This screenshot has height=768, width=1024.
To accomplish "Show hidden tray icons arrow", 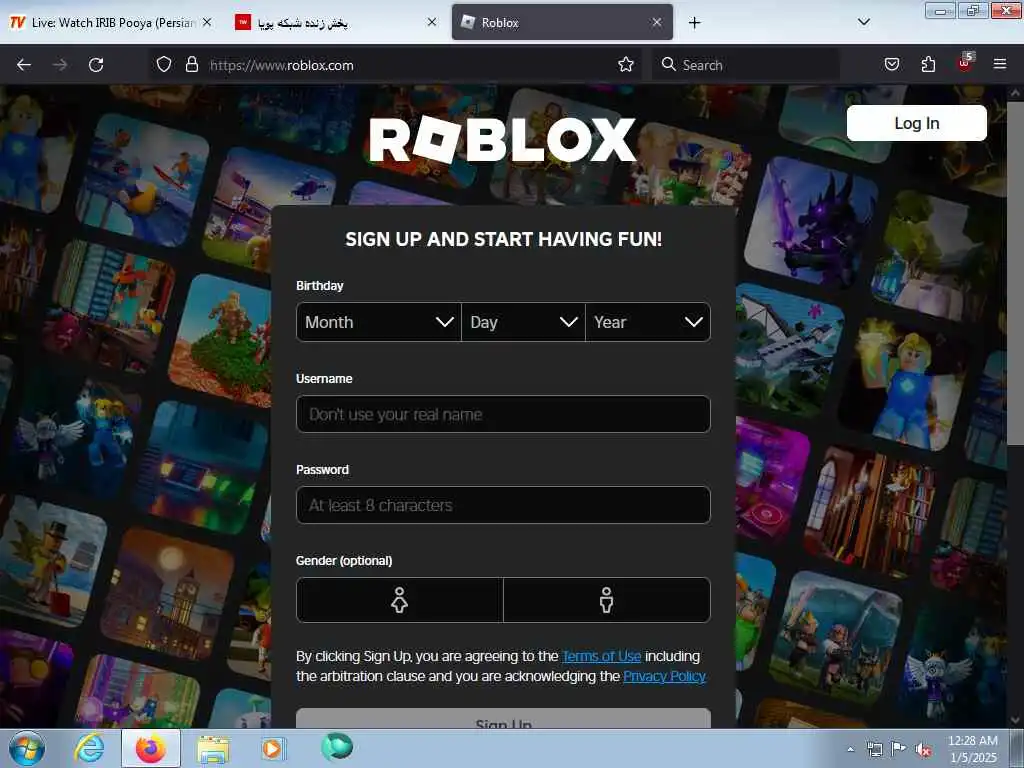I will point(850,750).
